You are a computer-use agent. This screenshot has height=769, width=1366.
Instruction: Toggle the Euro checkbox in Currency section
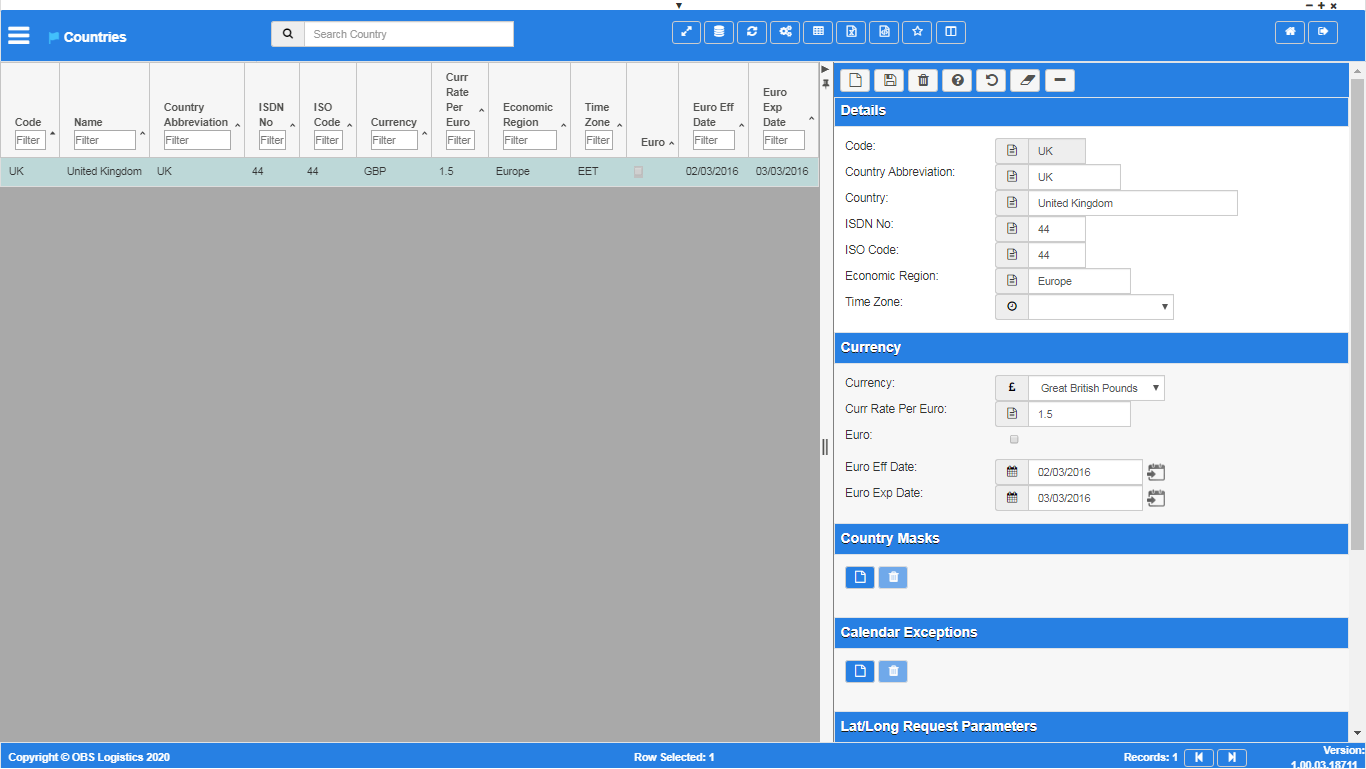(1014, 439)
